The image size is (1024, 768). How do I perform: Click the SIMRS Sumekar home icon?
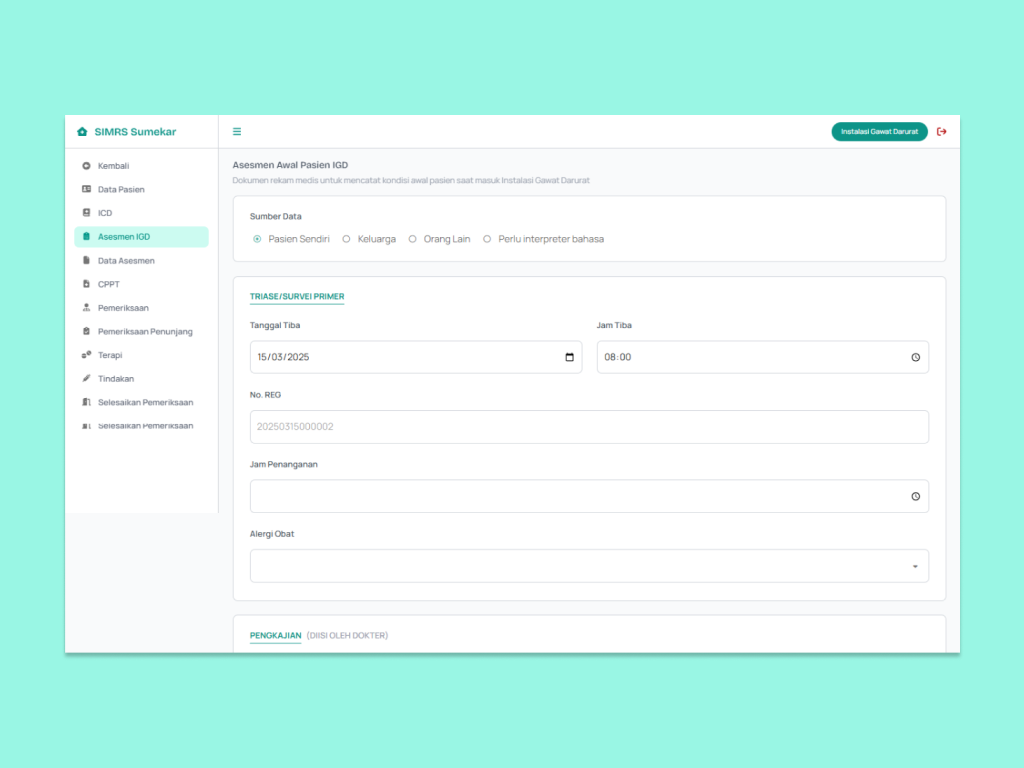click(x=82, y=132)
